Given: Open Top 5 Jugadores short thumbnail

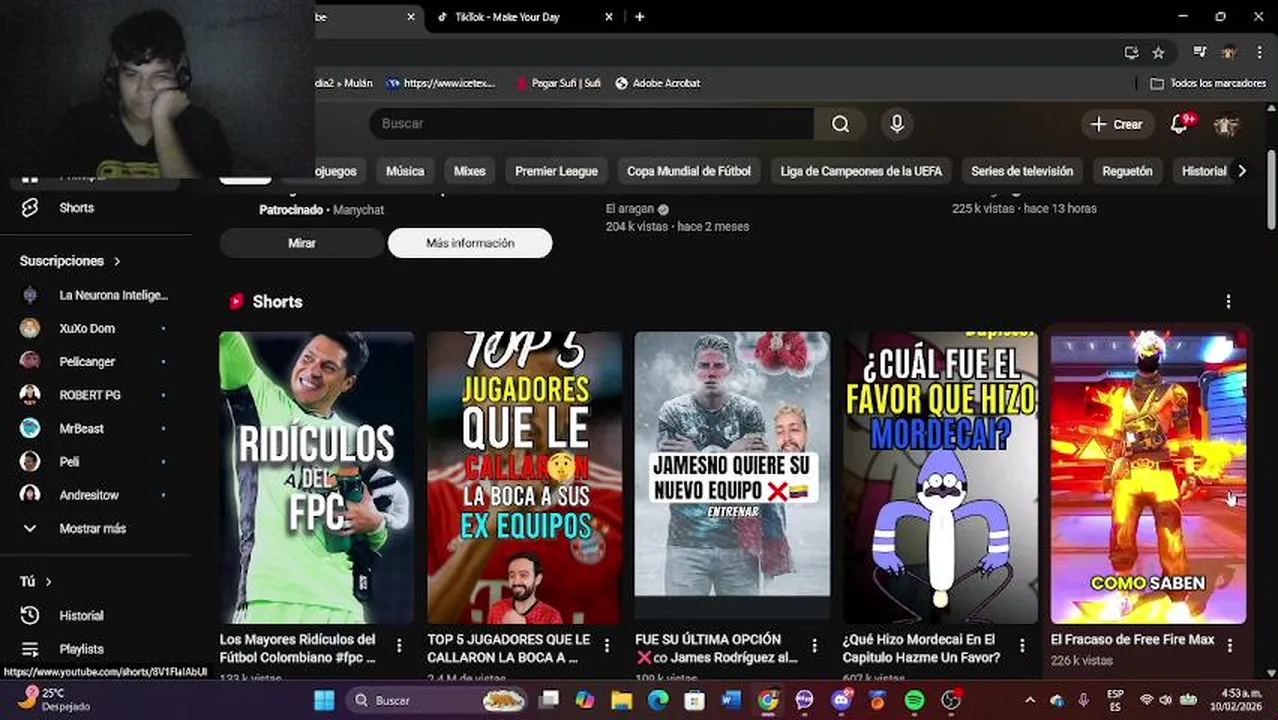Looking at the screenshot, I should [524, 478].
